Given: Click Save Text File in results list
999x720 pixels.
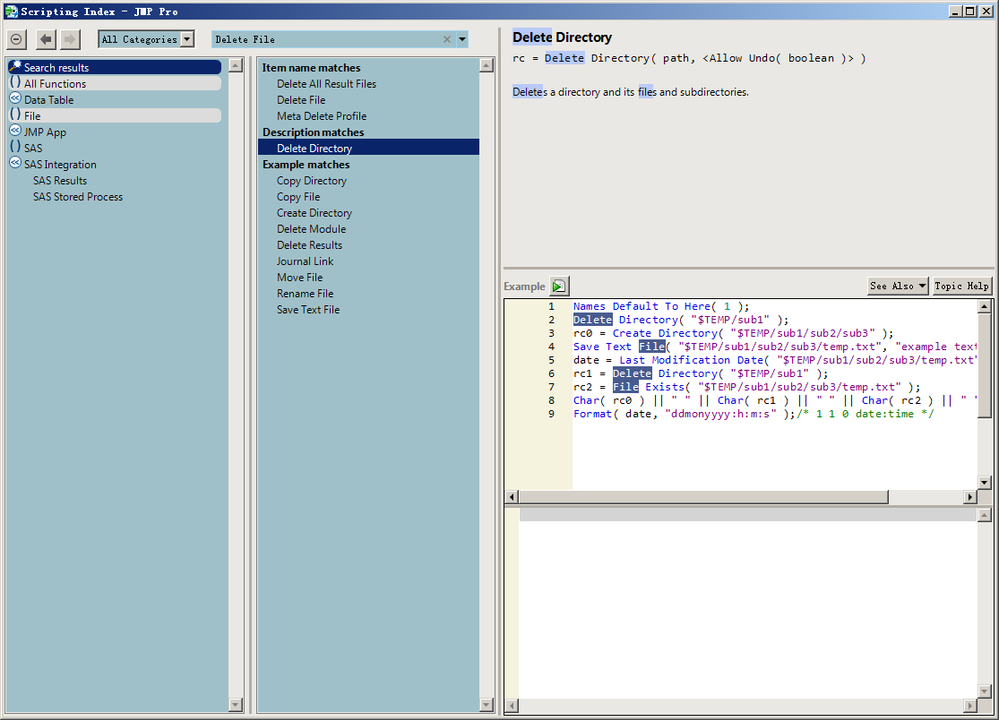Looking at the screenshot, I should click(308, 310).
